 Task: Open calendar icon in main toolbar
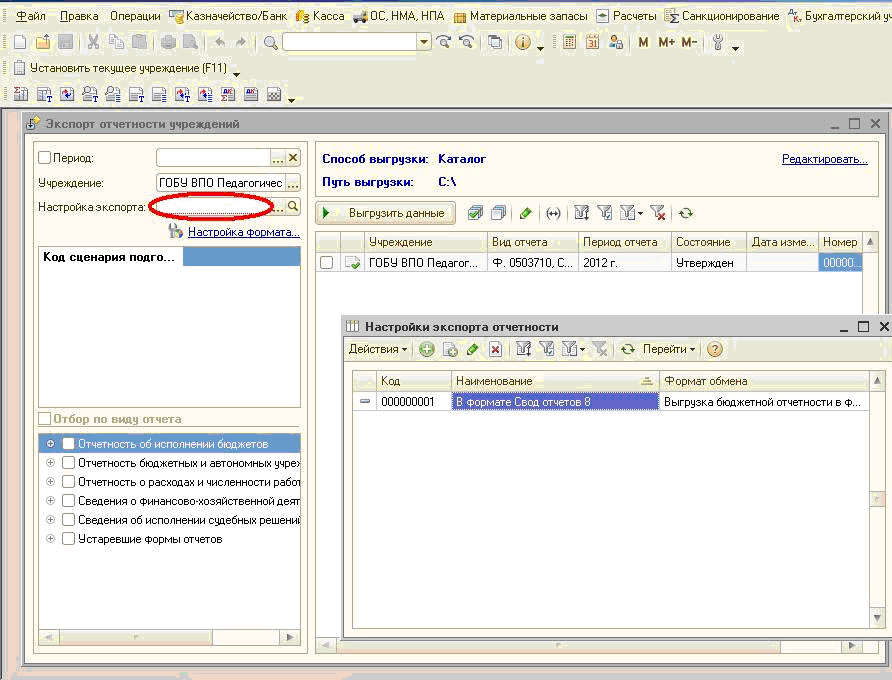click(x=592, y=42)
